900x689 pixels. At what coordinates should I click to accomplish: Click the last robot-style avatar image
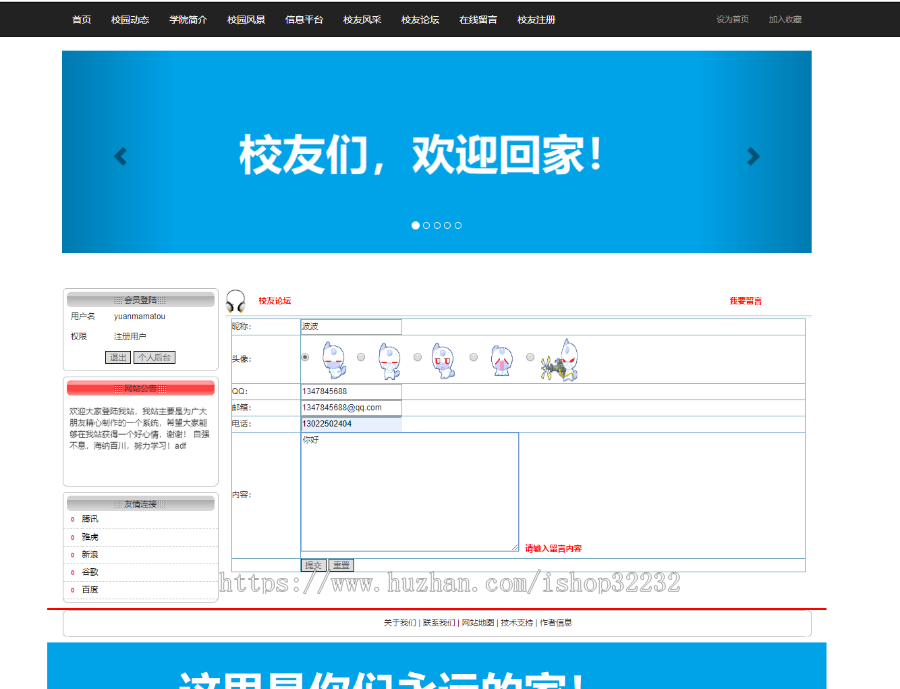(560, 360)
